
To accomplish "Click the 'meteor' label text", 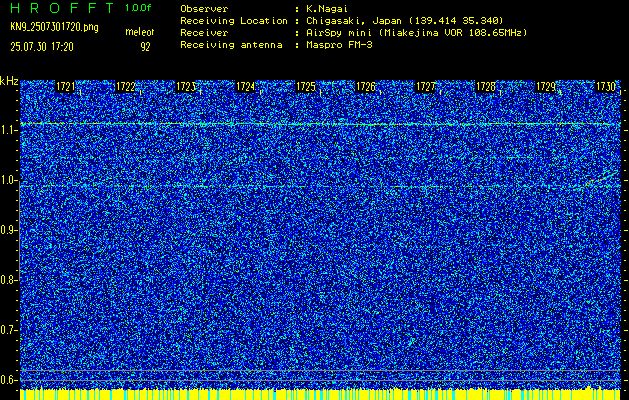I will point(140,32).
